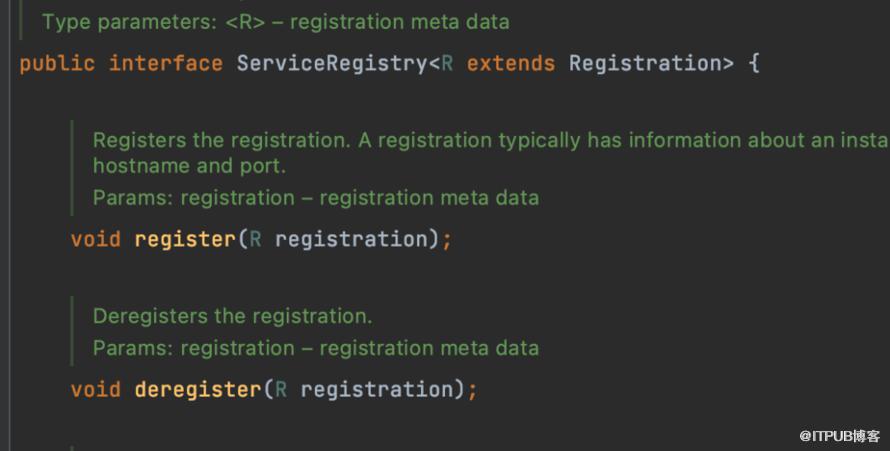Click the R type in register parameters
Screen dimensions: 890x451
(255, 239)
